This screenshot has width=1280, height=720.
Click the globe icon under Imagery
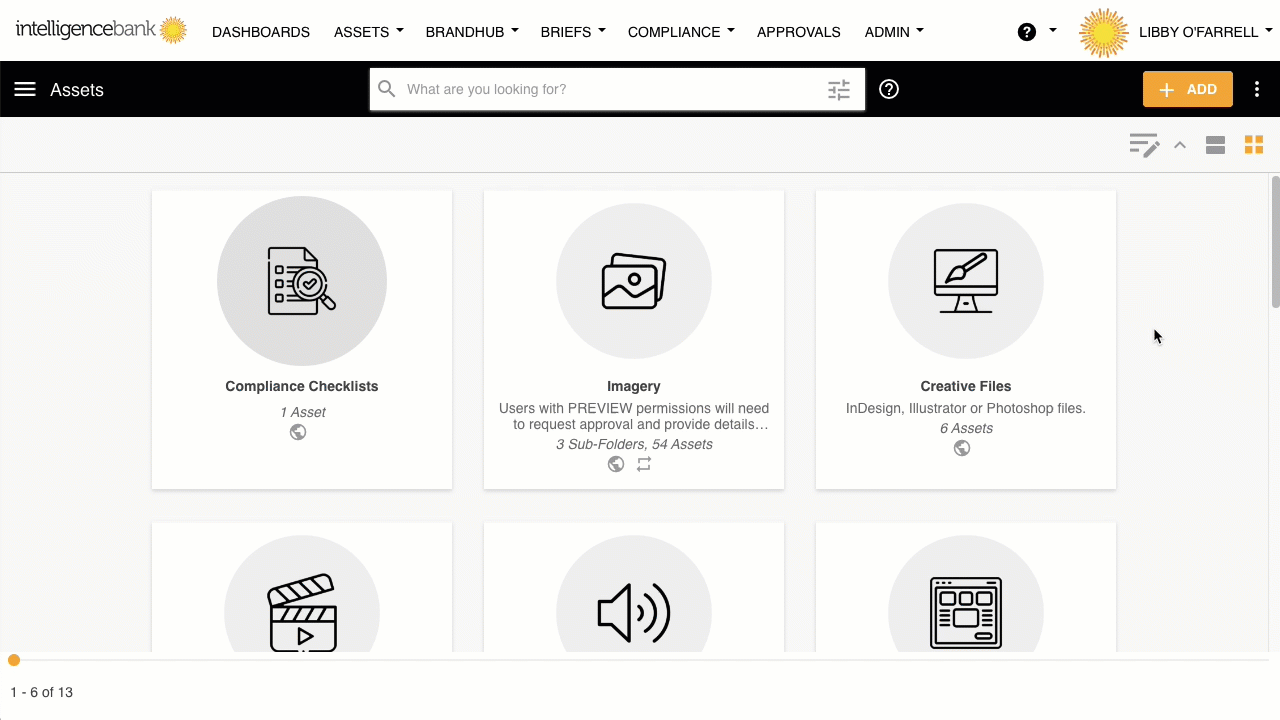pos(616,464)
